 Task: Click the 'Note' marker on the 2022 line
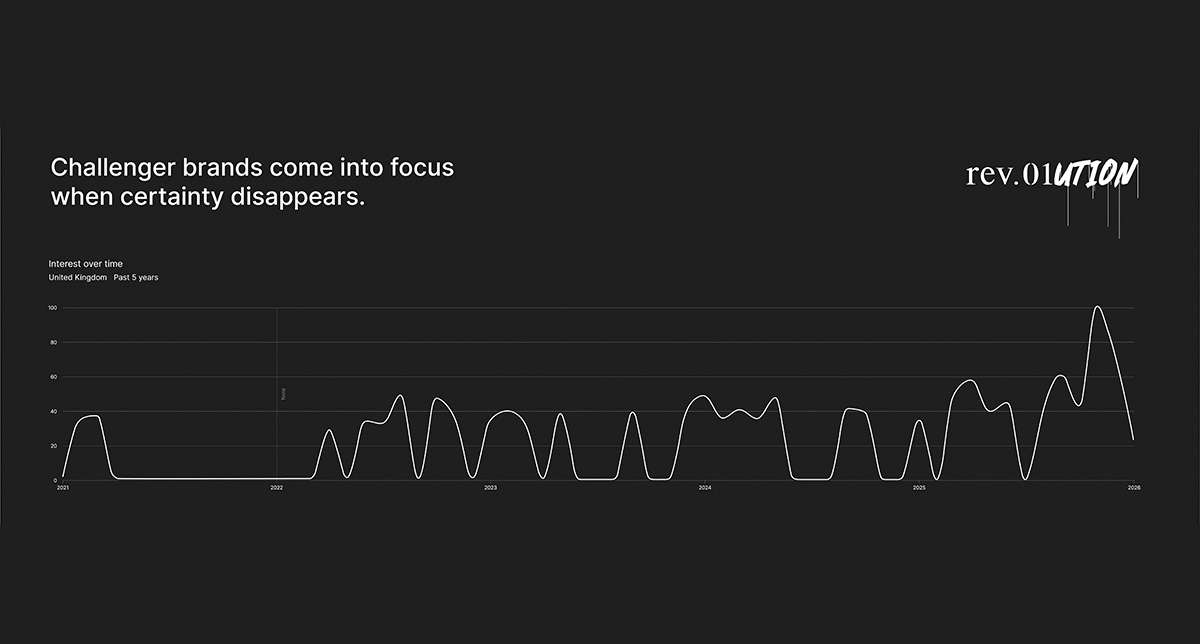click(284, 394)
